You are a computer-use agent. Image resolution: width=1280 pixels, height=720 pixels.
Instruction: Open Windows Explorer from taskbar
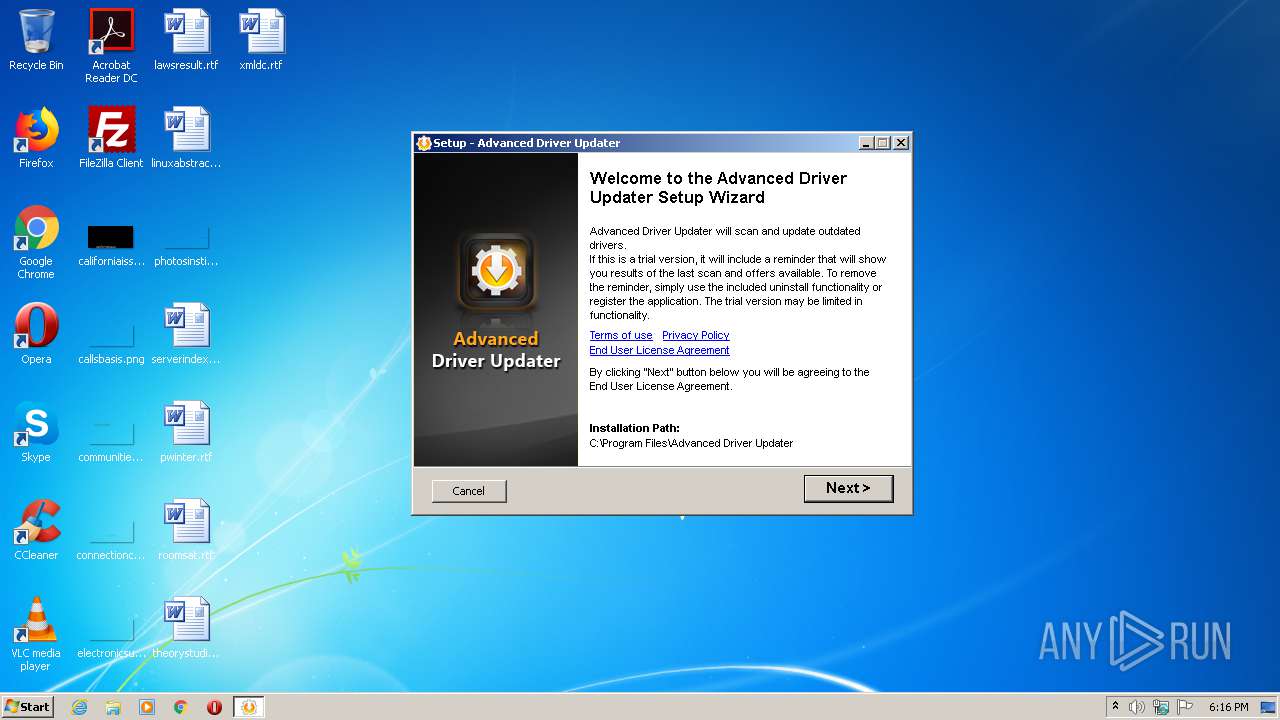tap(113, 707)
